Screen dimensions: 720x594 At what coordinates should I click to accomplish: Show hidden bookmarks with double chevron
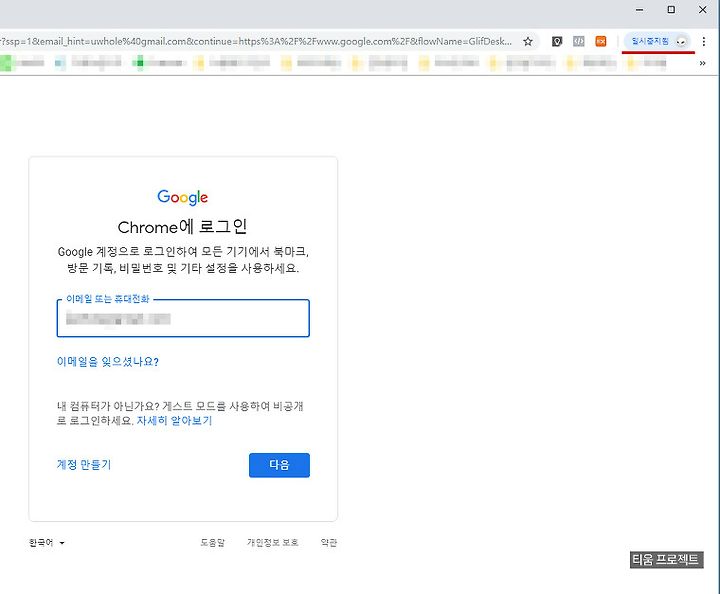coord(702,63)
